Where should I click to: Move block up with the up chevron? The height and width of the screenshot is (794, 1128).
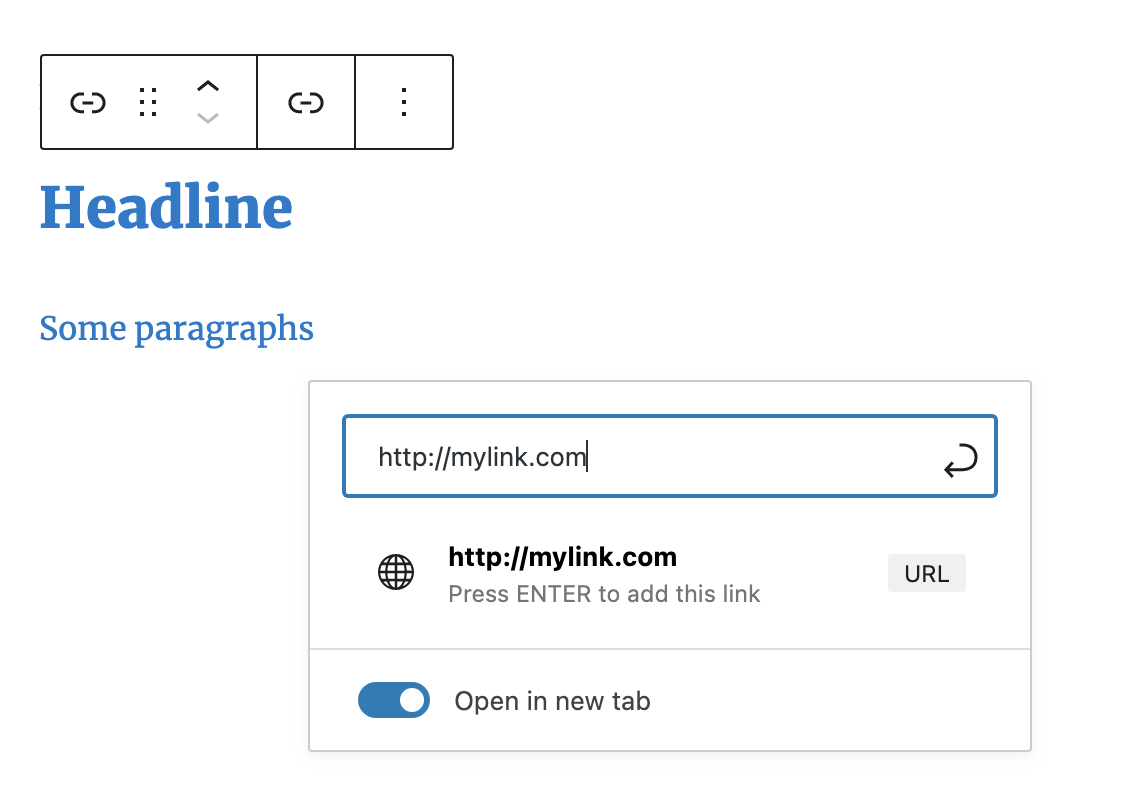[x=208, y=86]
